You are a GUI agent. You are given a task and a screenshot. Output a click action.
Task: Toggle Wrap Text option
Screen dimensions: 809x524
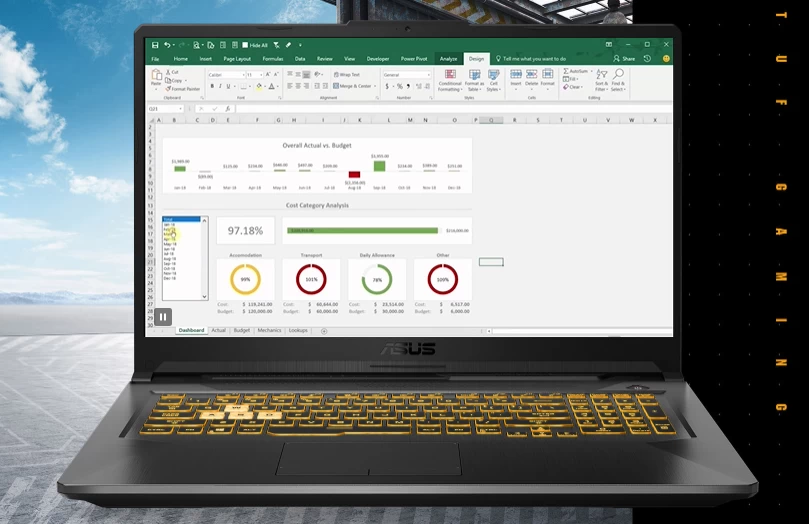(347, 75)
